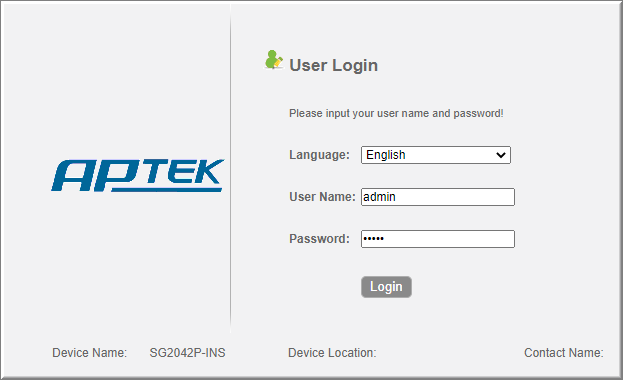Focus the Password input field
The height and width of the screenshot is (380, 623).
coord(438,239)
